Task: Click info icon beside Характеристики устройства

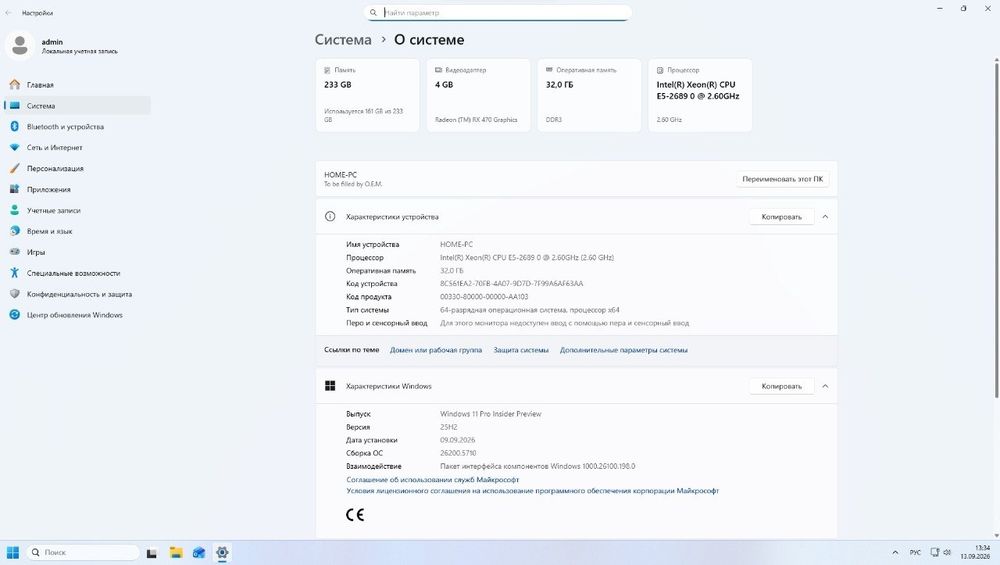Action: click(x=330, y=217)
